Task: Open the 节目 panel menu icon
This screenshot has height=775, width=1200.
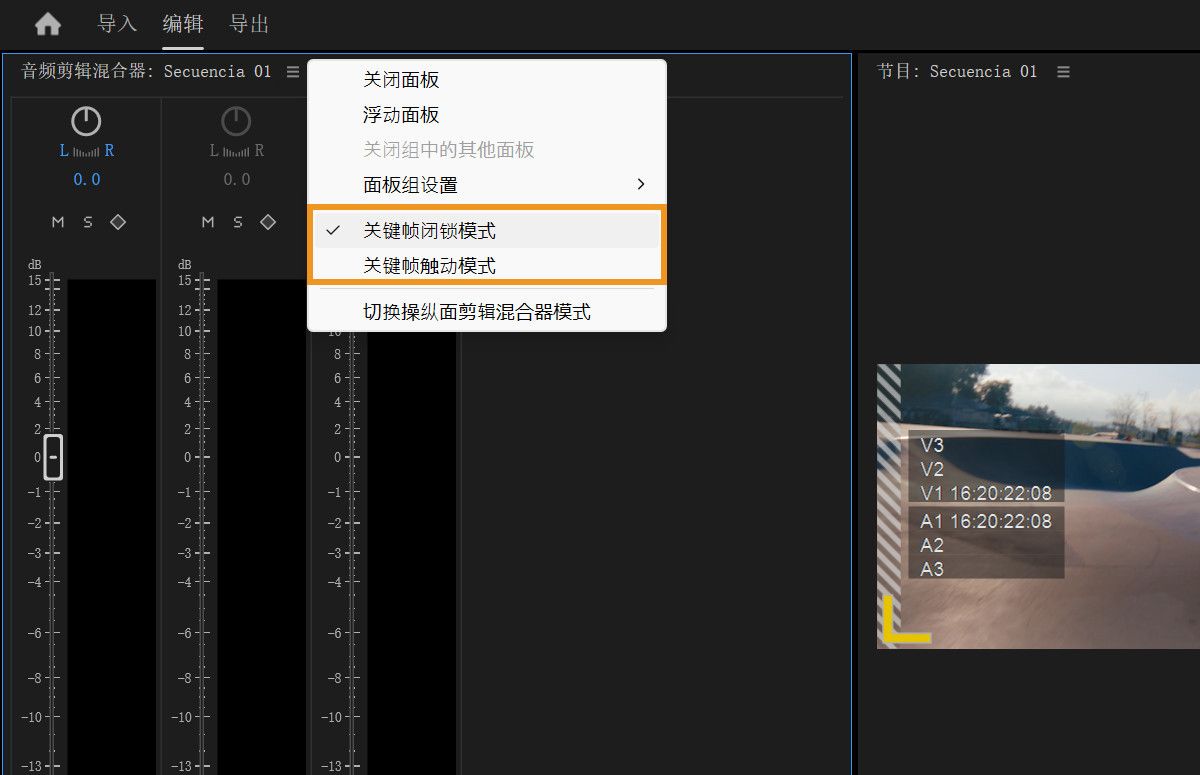Action: (x=1063, y=72)
